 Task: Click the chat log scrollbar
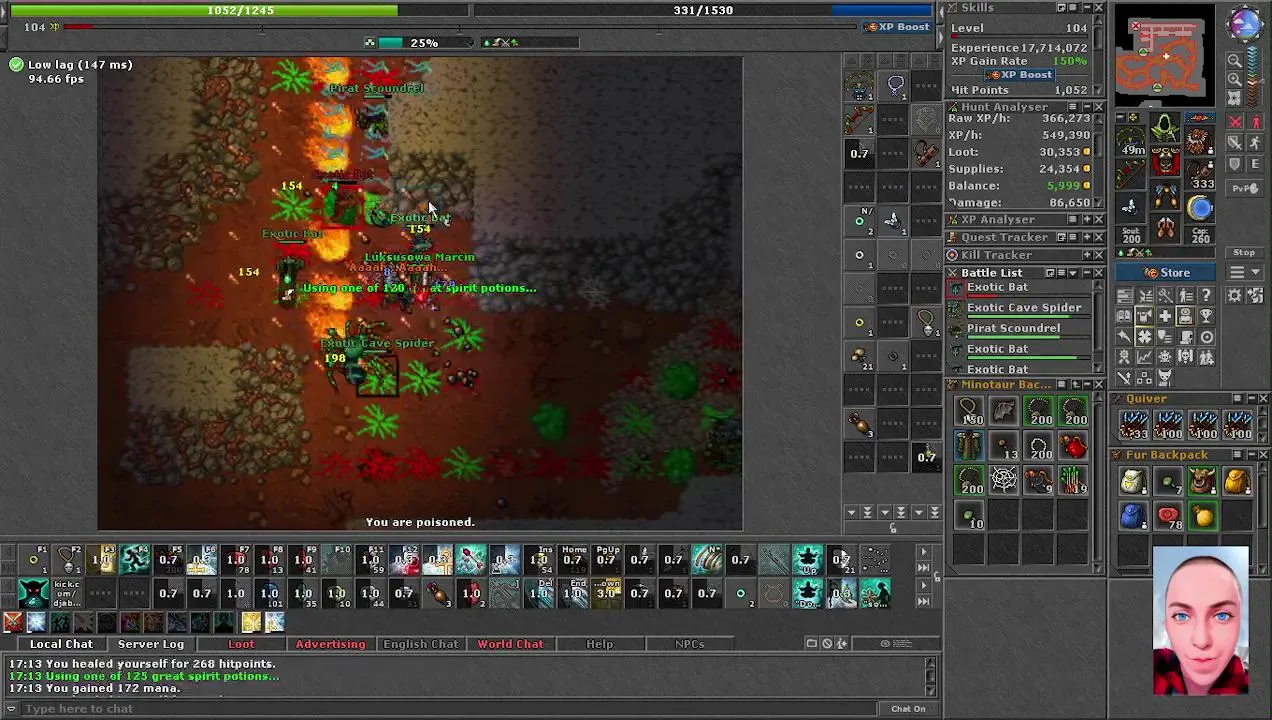click(x=931, y=676)
